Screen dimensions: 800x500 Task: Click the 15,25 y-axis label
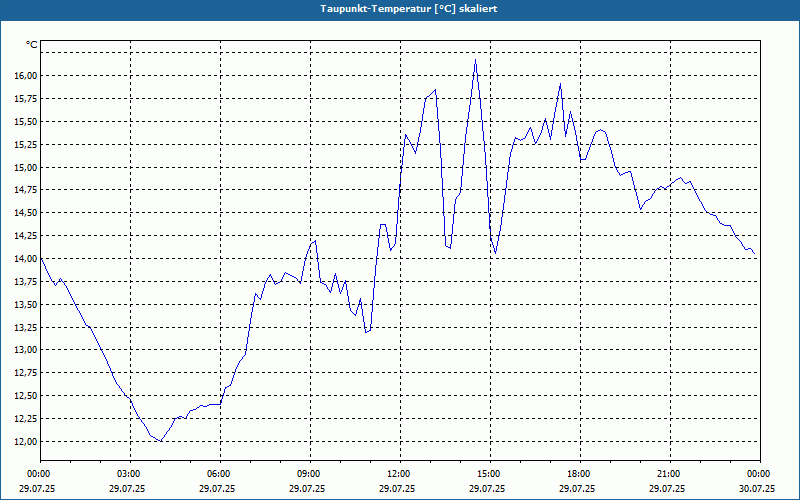[25, 144]
